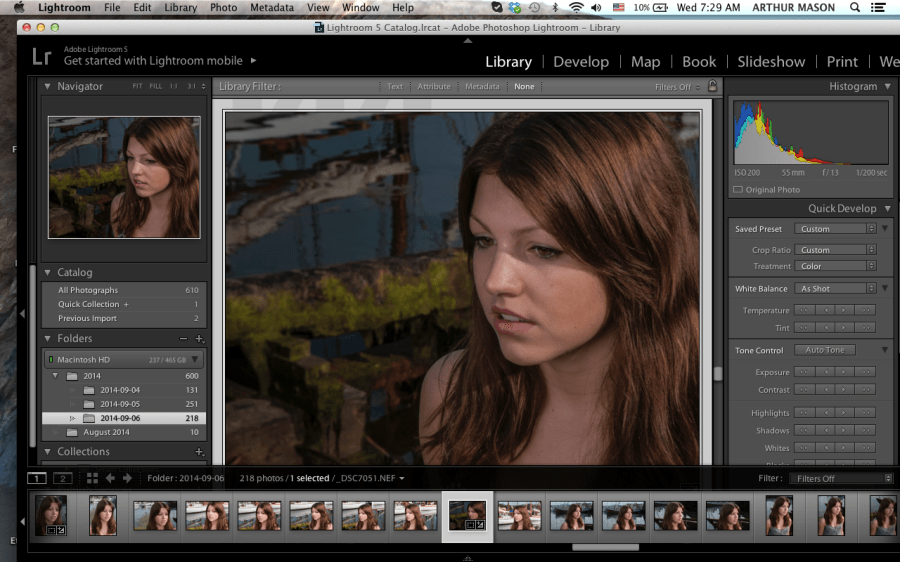900x562 pixels.
Task: Click the minus icon on Folders panel
Action: (183, 339)
